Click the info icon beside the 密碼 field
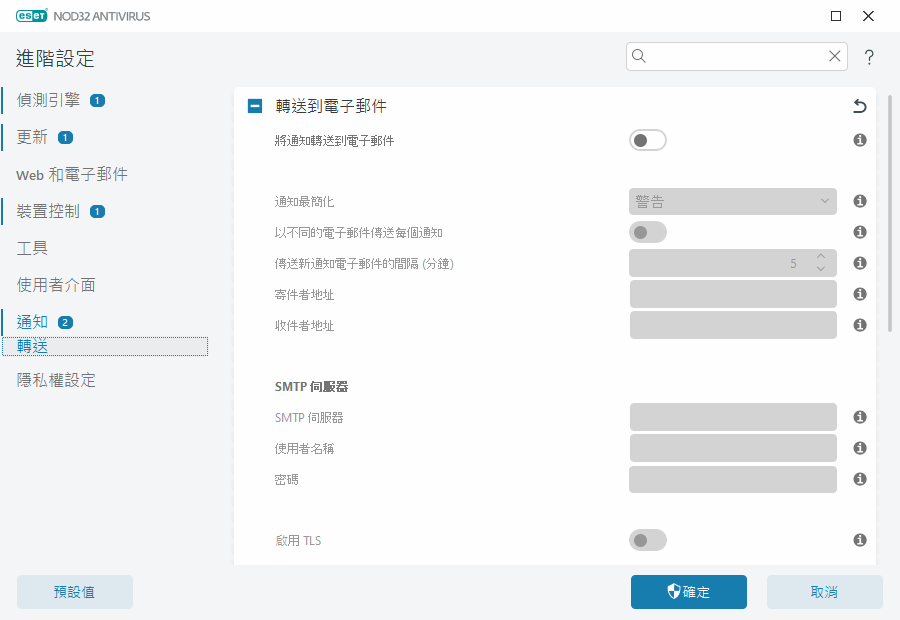 pos(859,479)
